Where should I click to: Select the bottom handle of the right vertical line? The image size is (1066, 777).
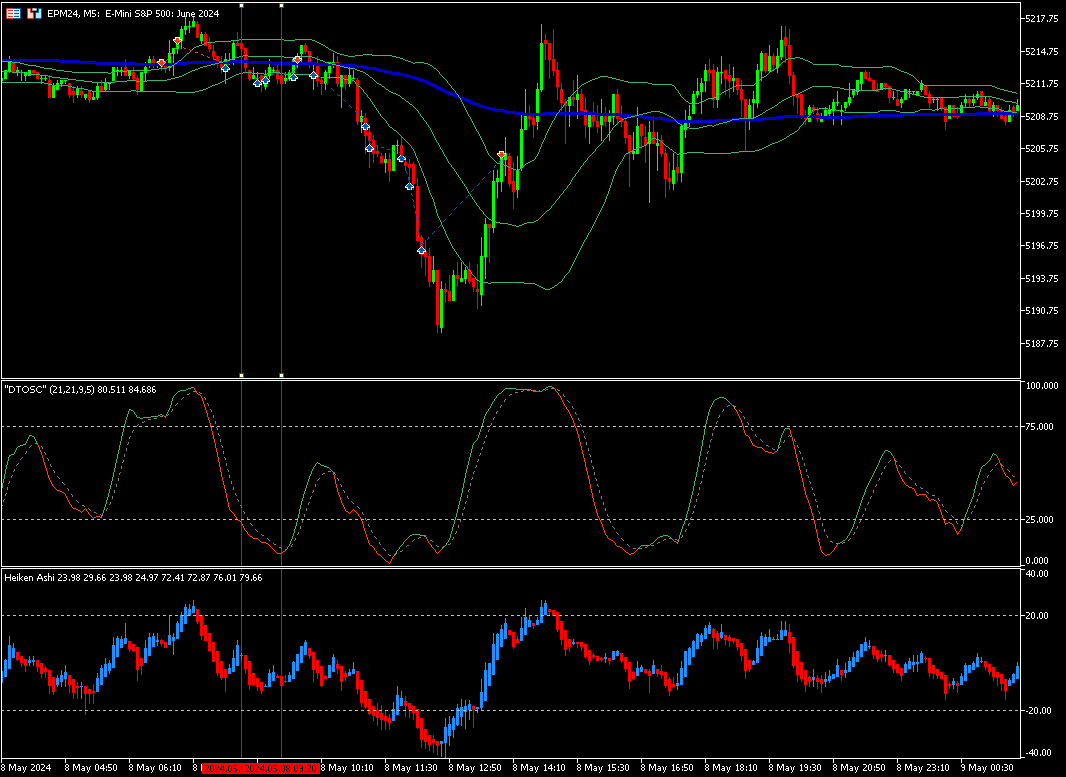coord(281,375)
